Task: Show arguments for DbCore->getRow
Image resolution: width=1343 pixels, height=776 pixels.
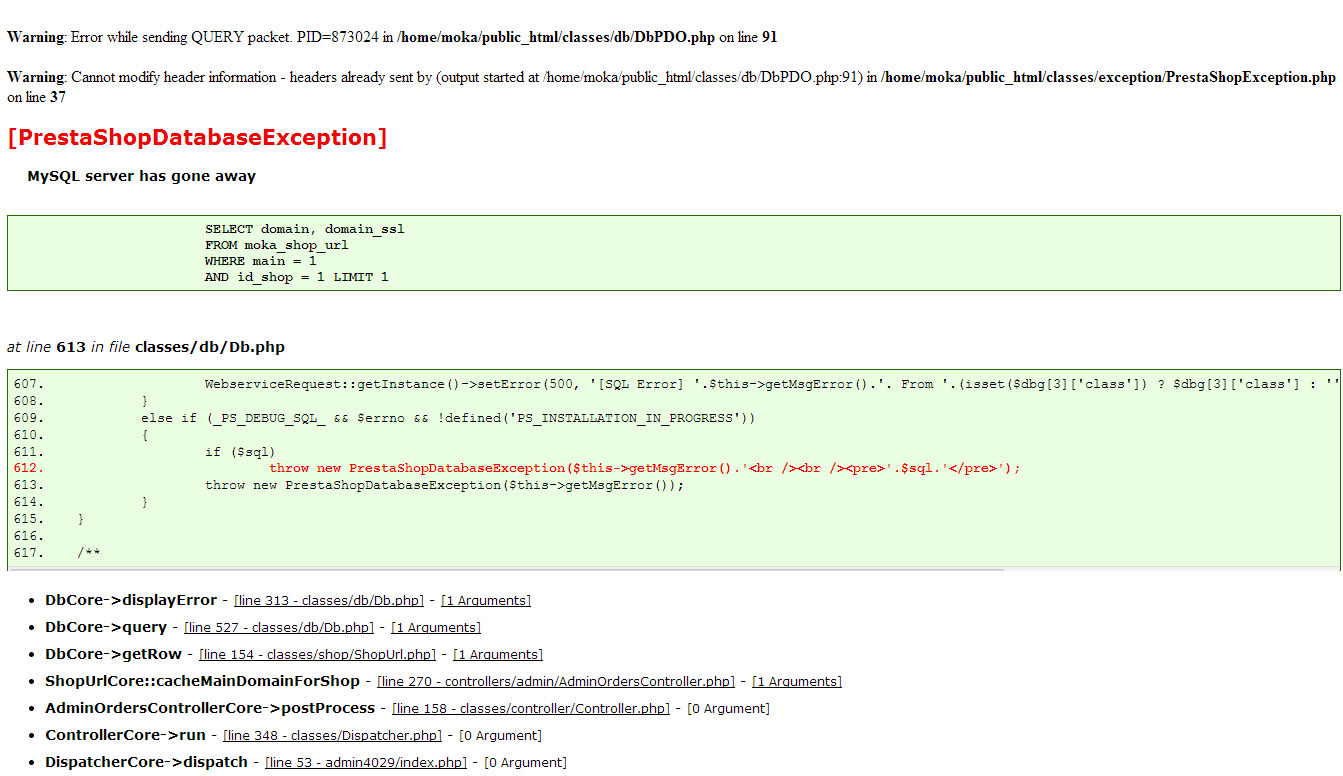Action: [498, 655]
